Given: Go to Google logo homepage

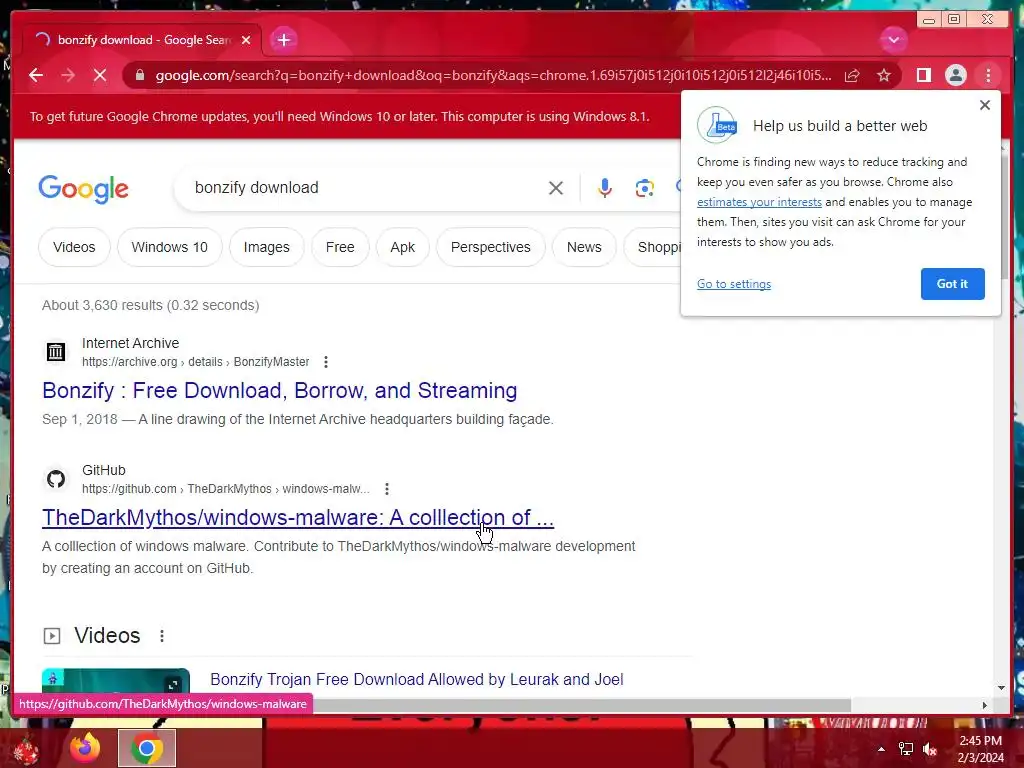Looking at the screenshot, I should coord(84,189).
